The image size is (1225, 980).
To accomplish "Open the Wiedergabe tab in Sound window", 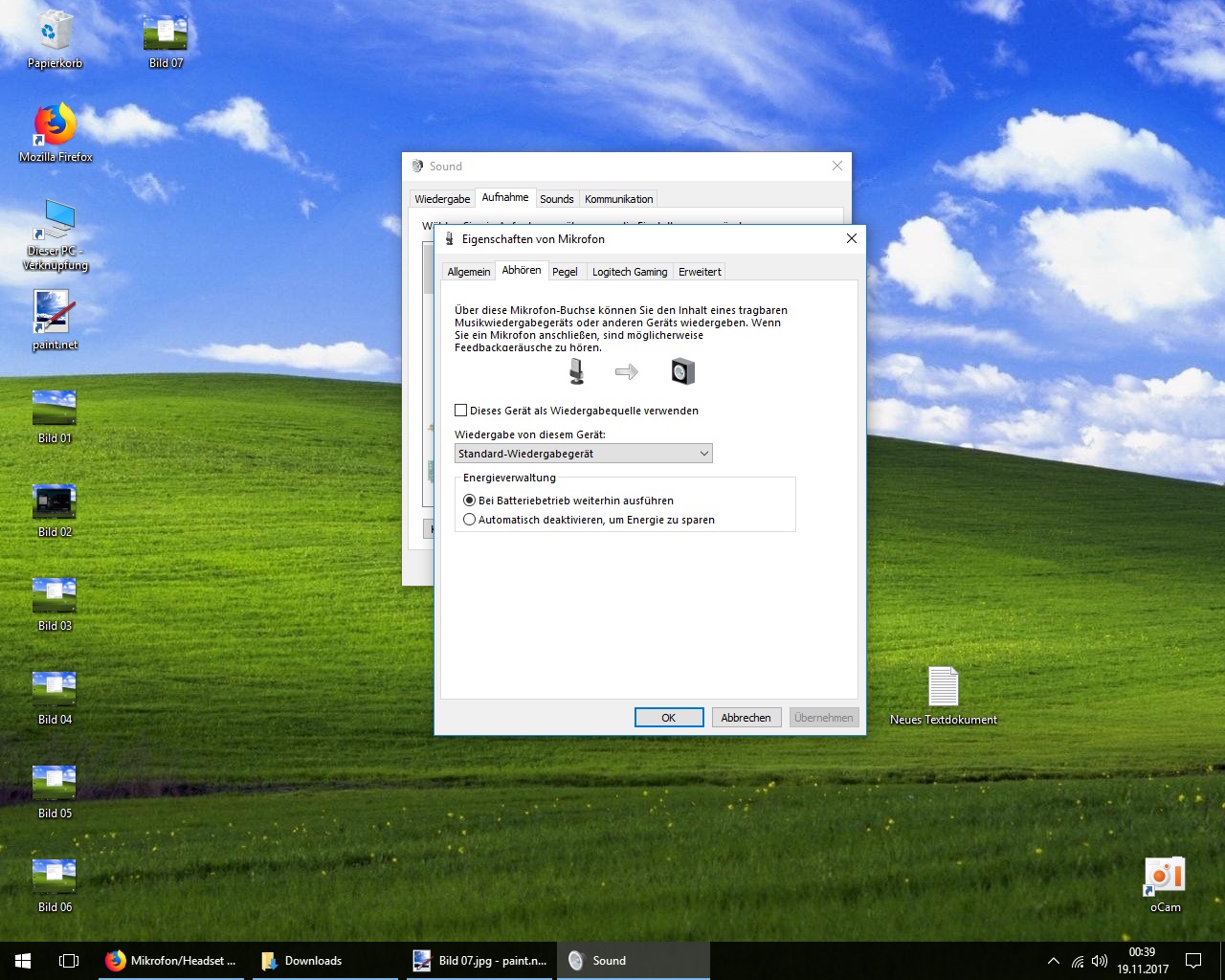I will point(442,199).
